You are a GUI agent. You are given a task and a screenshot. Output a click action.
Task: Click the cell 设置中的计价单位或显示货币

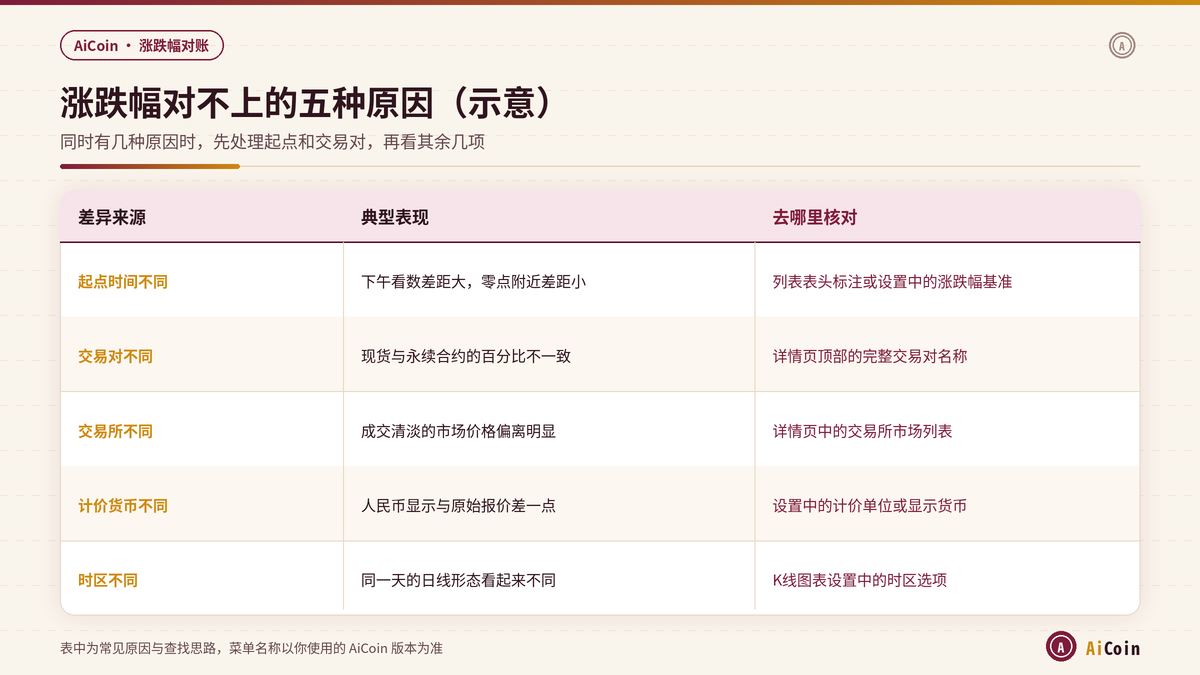[870, 506]
